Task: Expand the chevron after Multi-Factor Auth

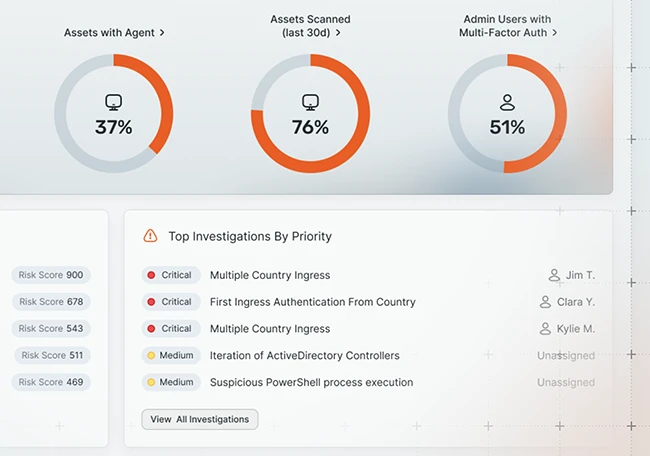Action: (x=554, y=32)
